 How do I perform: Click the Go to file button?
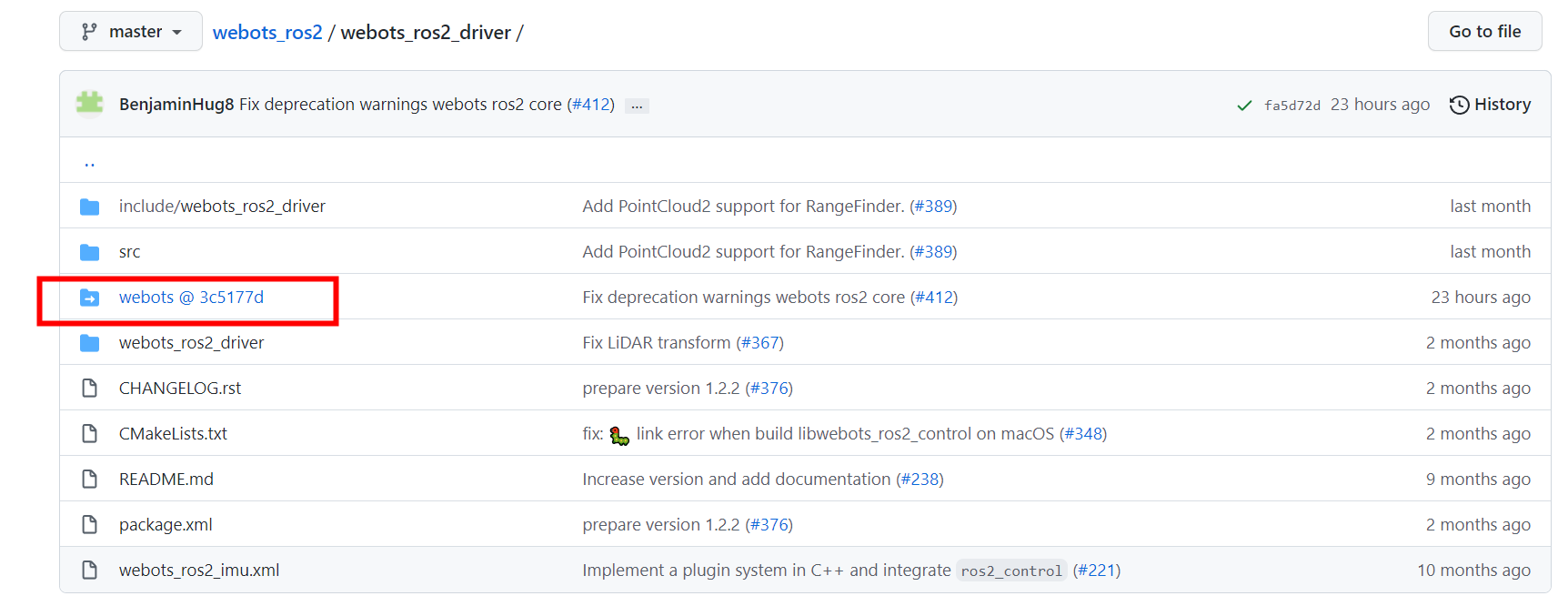pyautogui.click(x=1484, y=32)
